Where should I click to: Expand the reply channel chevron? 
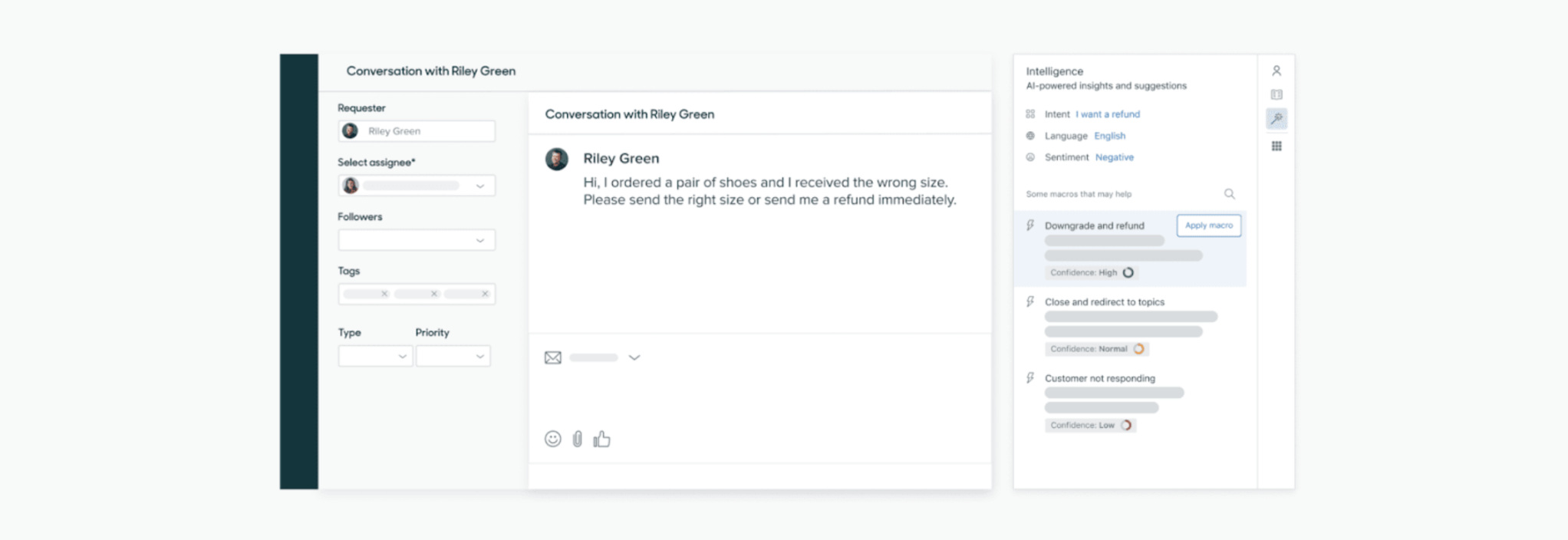pos(634,357)
